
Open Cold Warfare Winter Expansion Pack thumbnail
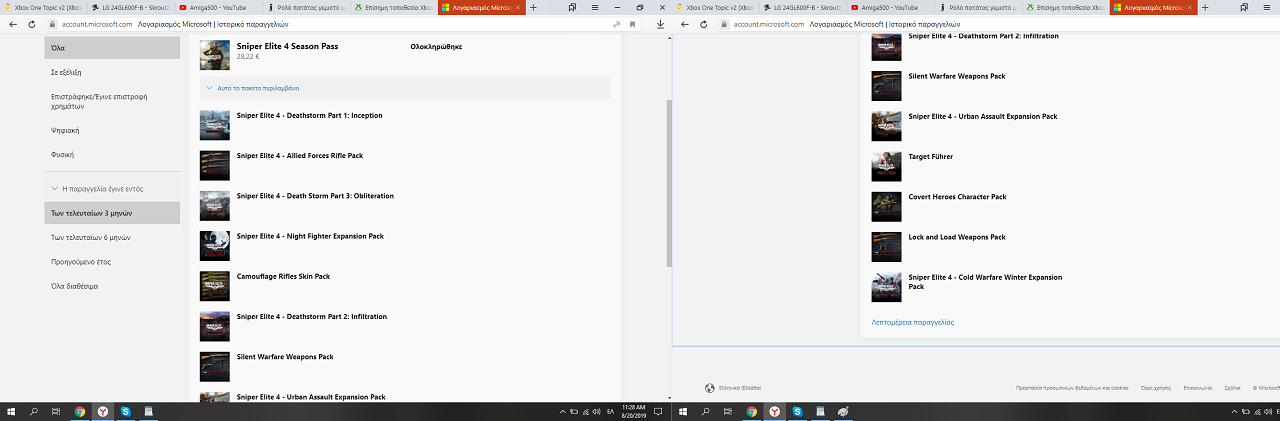887,287
